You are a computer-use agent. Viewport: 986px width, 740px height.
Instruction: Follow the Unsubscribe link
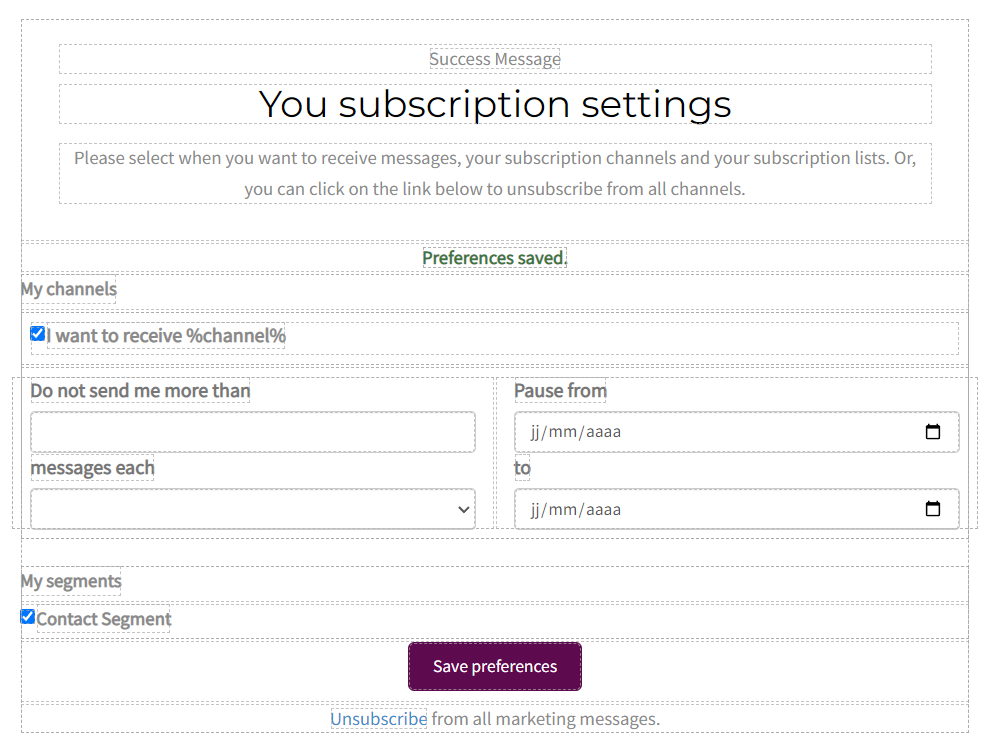pyautogui.click(x=379, y=719)
